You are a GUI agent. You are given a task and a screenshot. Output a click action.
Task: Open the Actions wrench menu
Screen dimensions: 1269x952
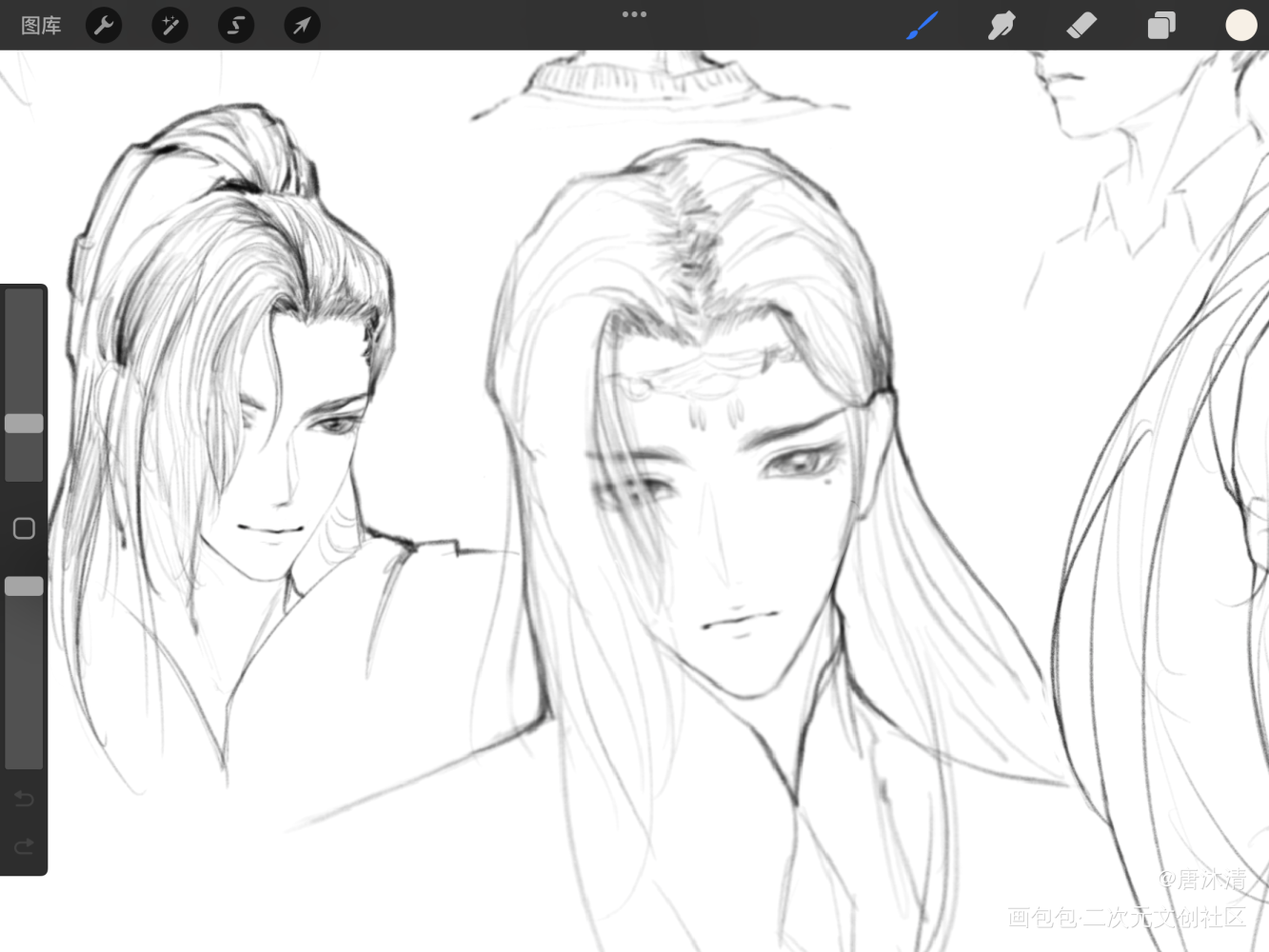[104, 26]
